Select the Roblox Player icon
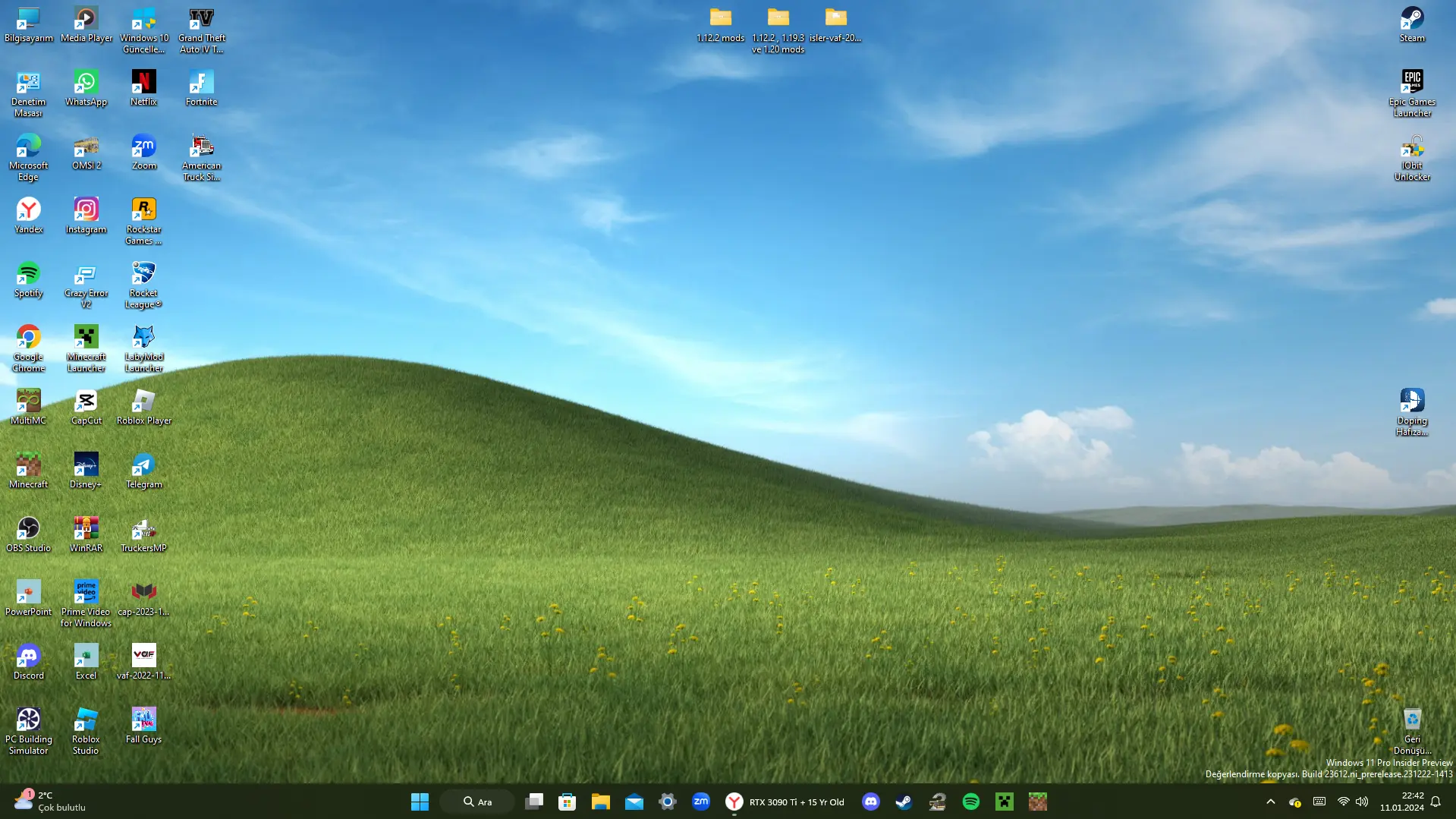This screenshot has height=819, width=1456. [144, 408]
